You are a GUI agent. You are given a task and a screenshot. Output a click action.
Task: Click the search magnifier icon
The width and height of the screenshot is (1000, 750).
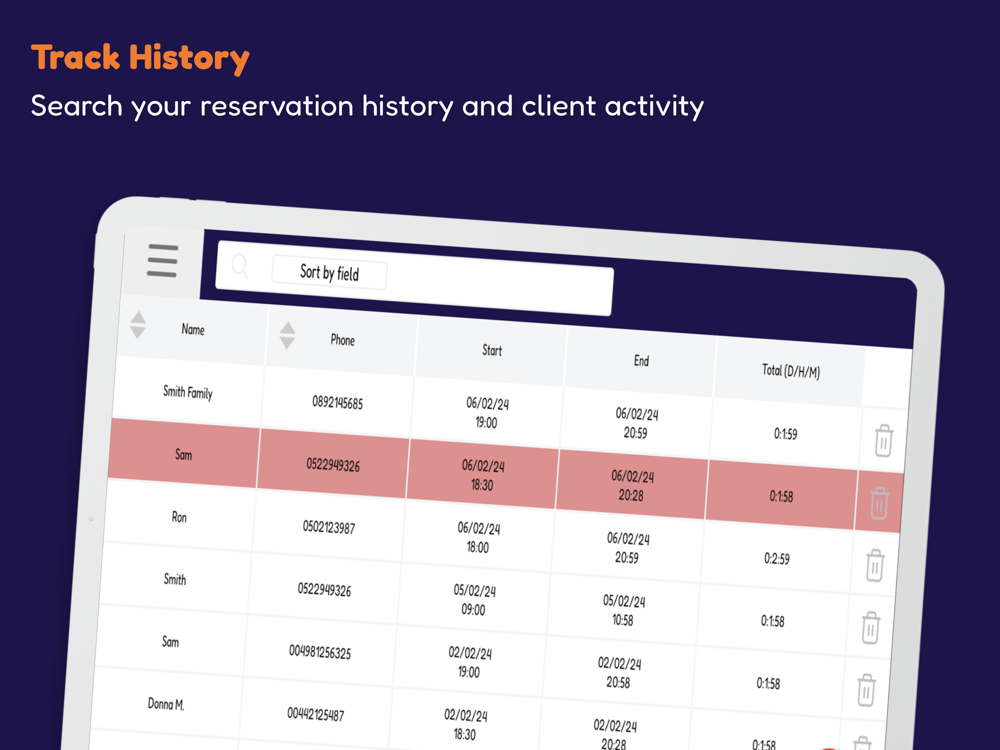240,265
